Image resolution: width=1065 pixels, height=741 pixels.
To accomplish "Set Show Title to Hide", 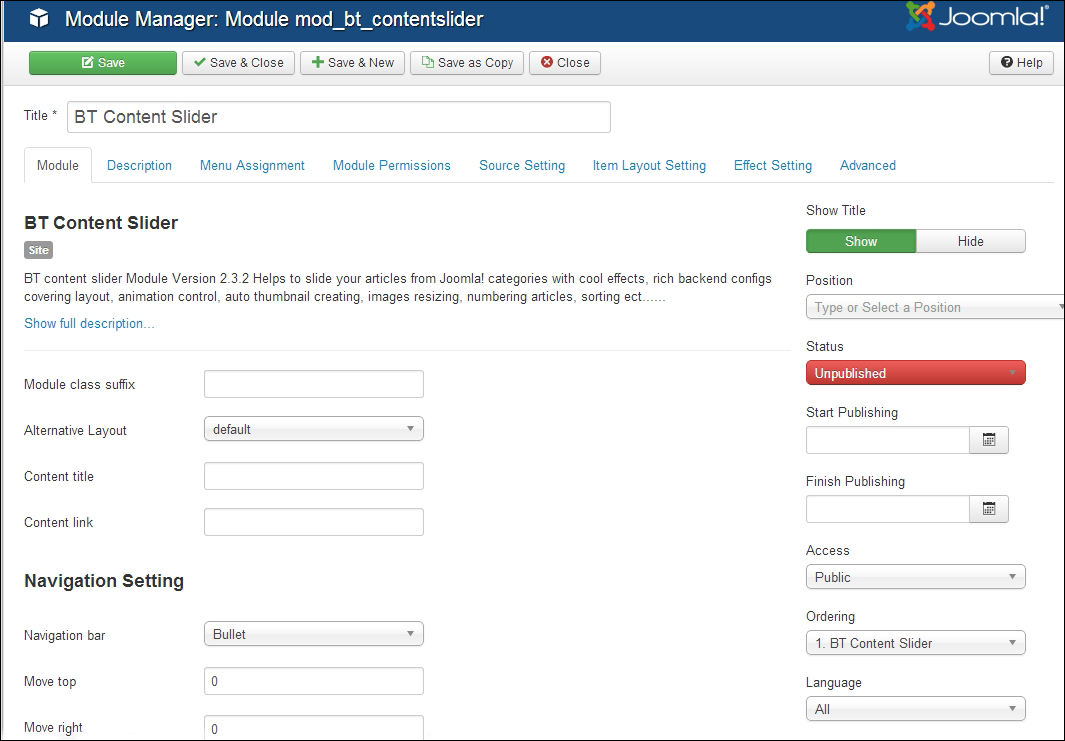I will coord(971,241).
